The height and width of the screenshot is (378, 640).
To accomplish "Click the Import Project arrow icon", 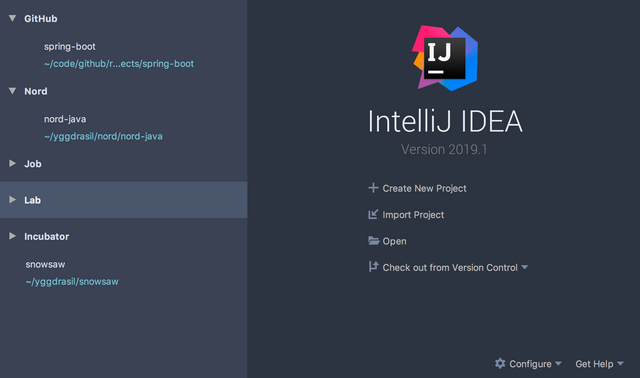I will pos(373,214).
